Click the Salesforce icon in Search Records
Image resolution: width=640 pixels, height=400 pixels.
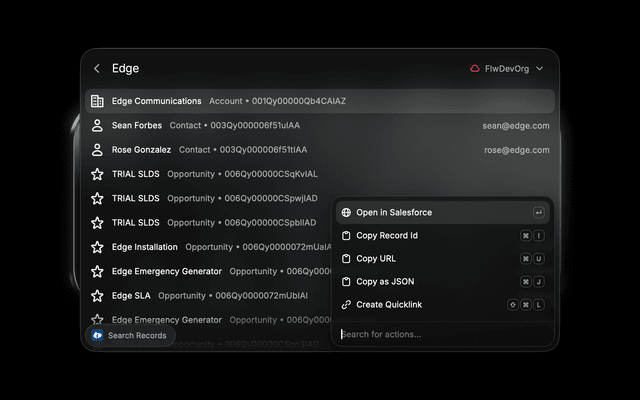pos(97,336)
